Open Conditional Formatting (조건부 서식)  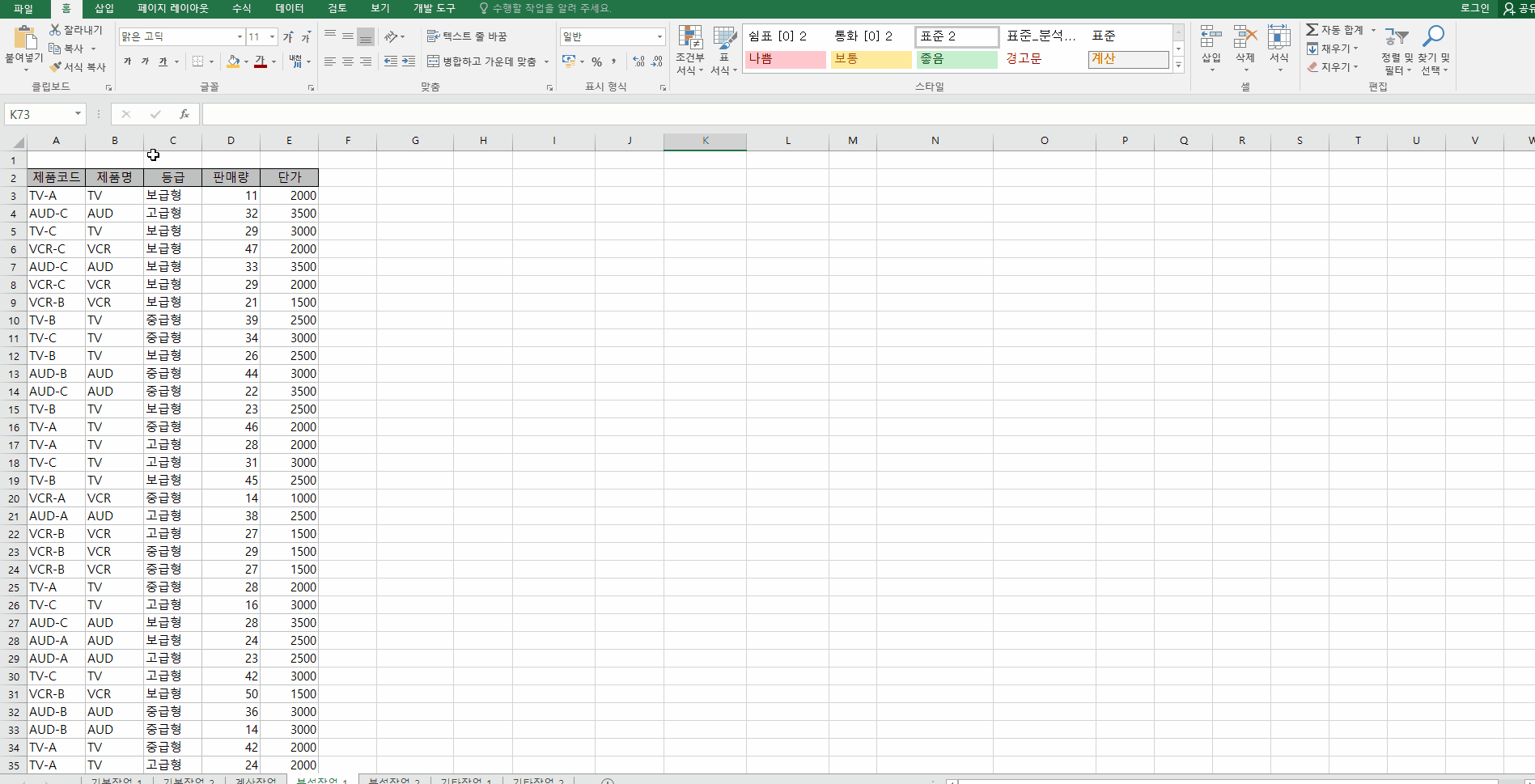pos(690,50)
